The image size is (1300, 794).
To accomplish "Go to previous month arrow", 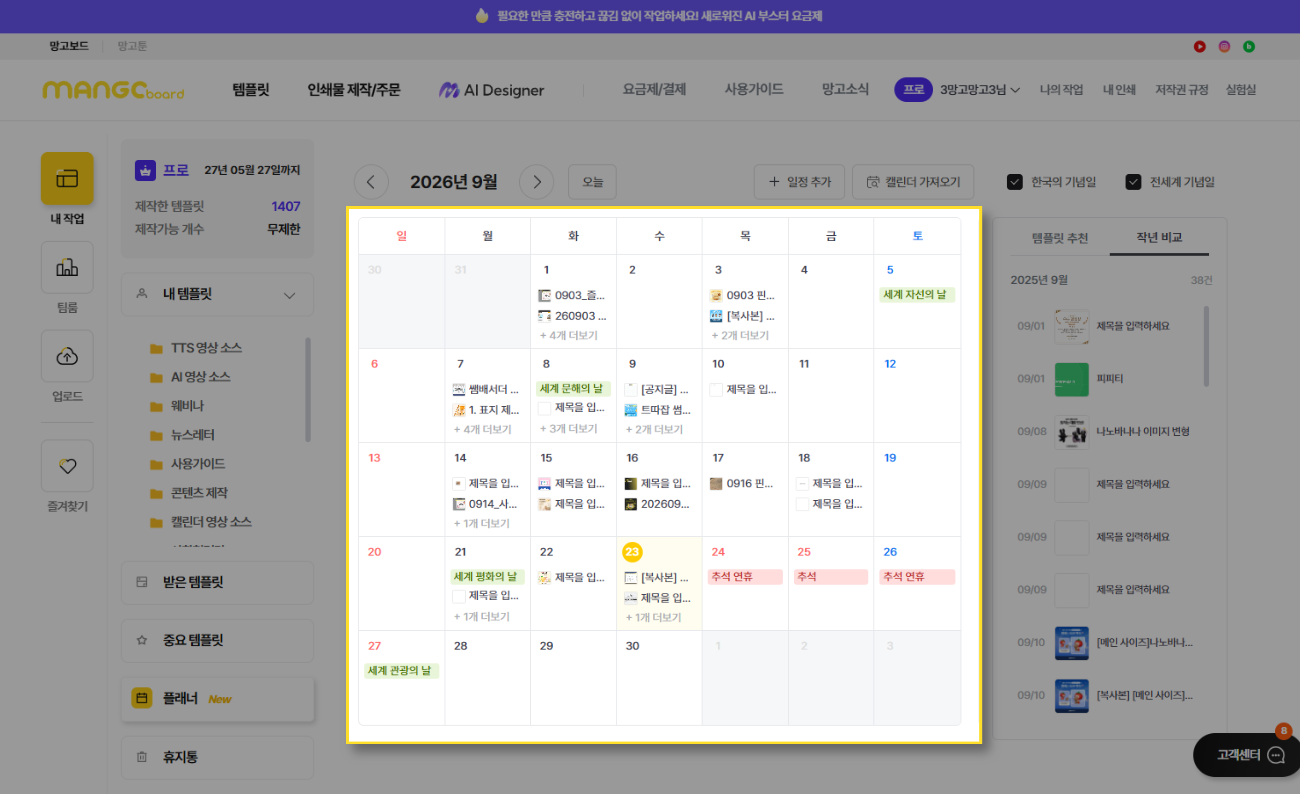I will tap(371, 182).
